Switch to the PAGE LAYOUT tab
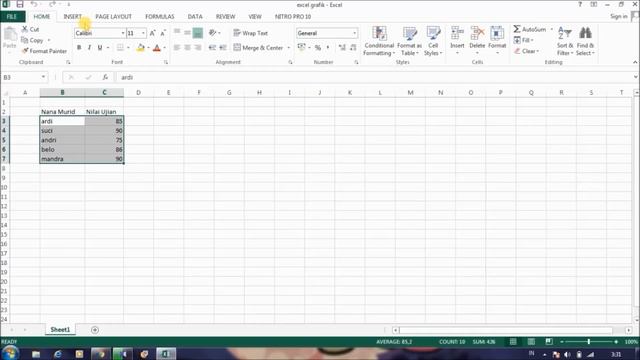Viewport: 640px width, 360px height. click(x=113, y=16)
